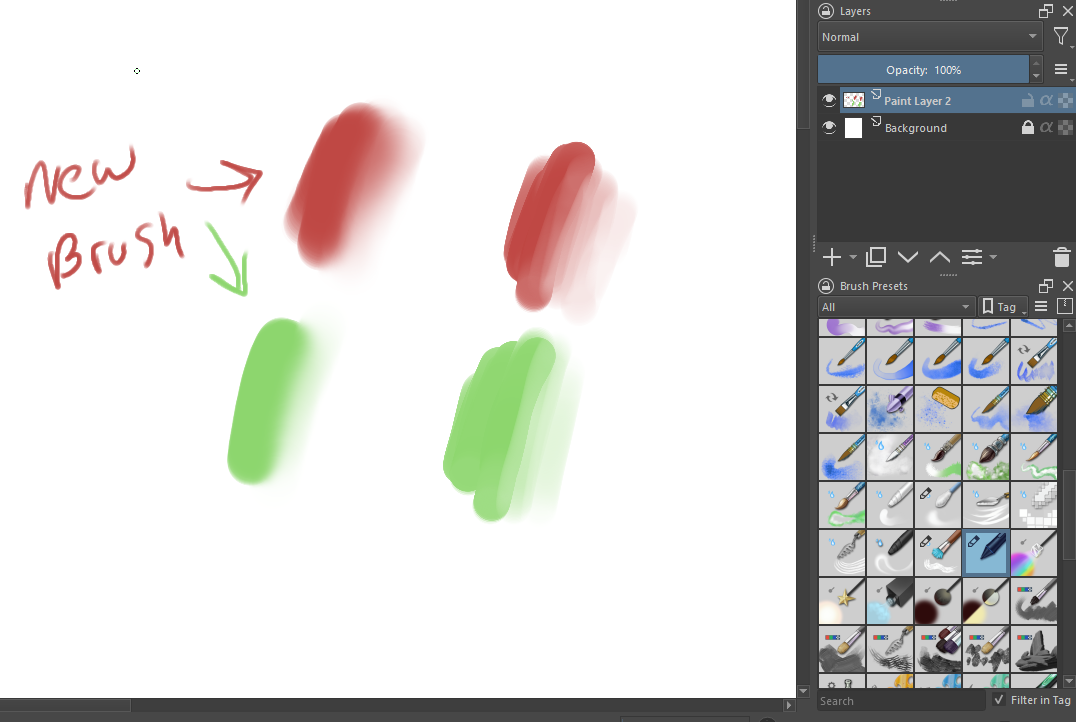Move layer up with the up chevron
This screenshot has height=722, width=1076.
939,257
